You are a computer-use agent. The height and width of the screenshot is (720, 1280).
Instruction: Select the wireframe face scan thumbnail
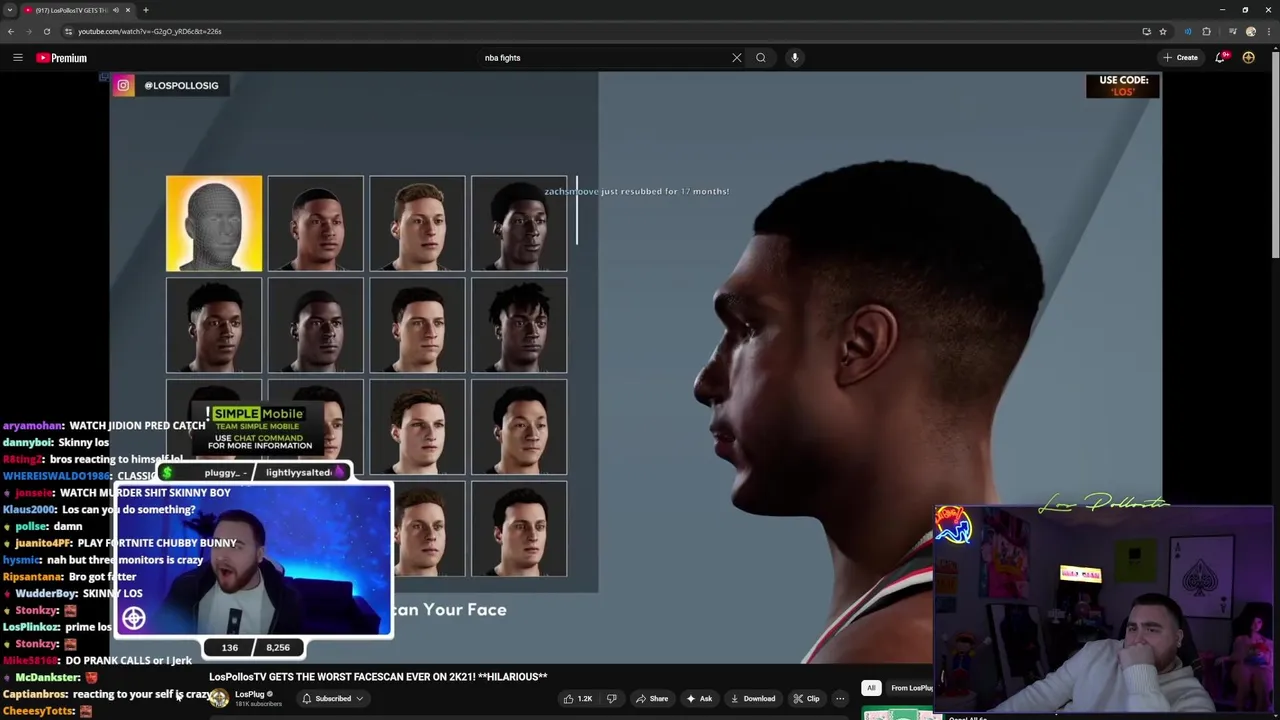pos(214,223)
